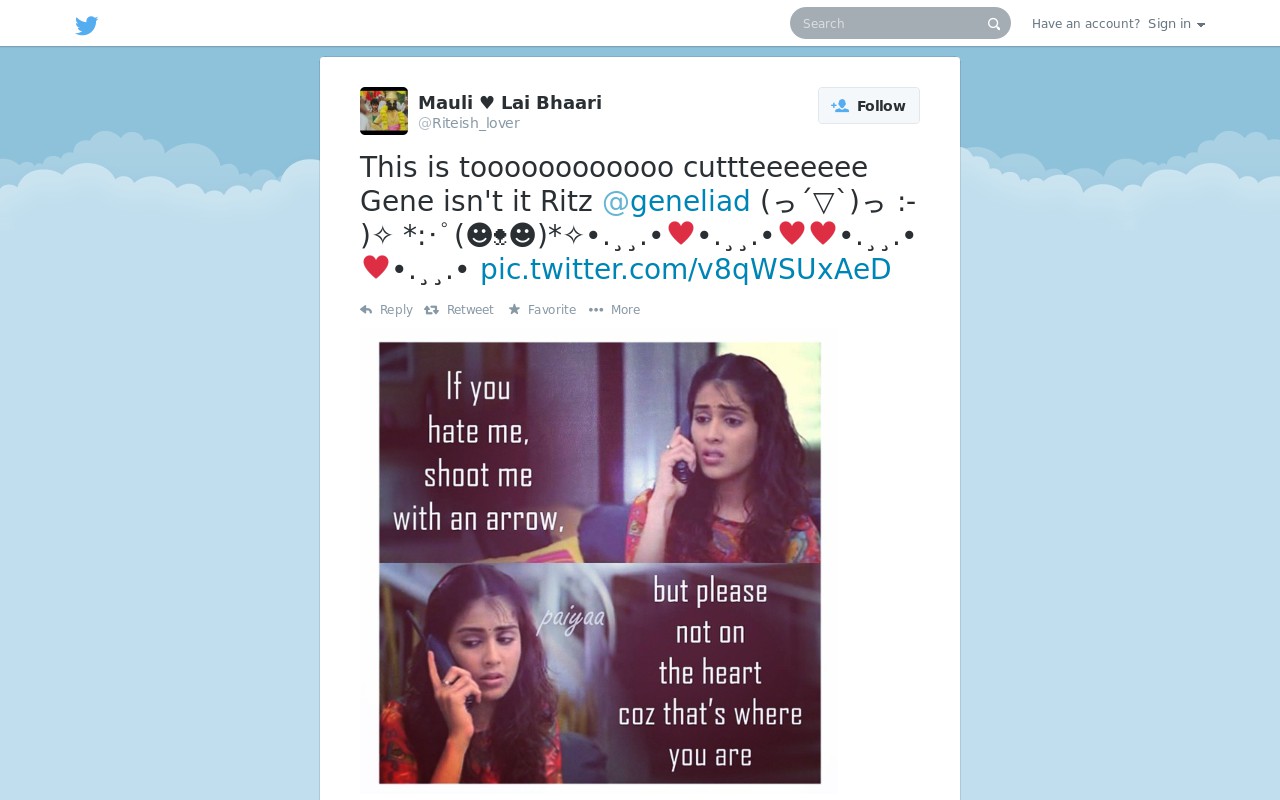
Task: Click the add-user icon in Follow button
Action: (x=840, y=106)
